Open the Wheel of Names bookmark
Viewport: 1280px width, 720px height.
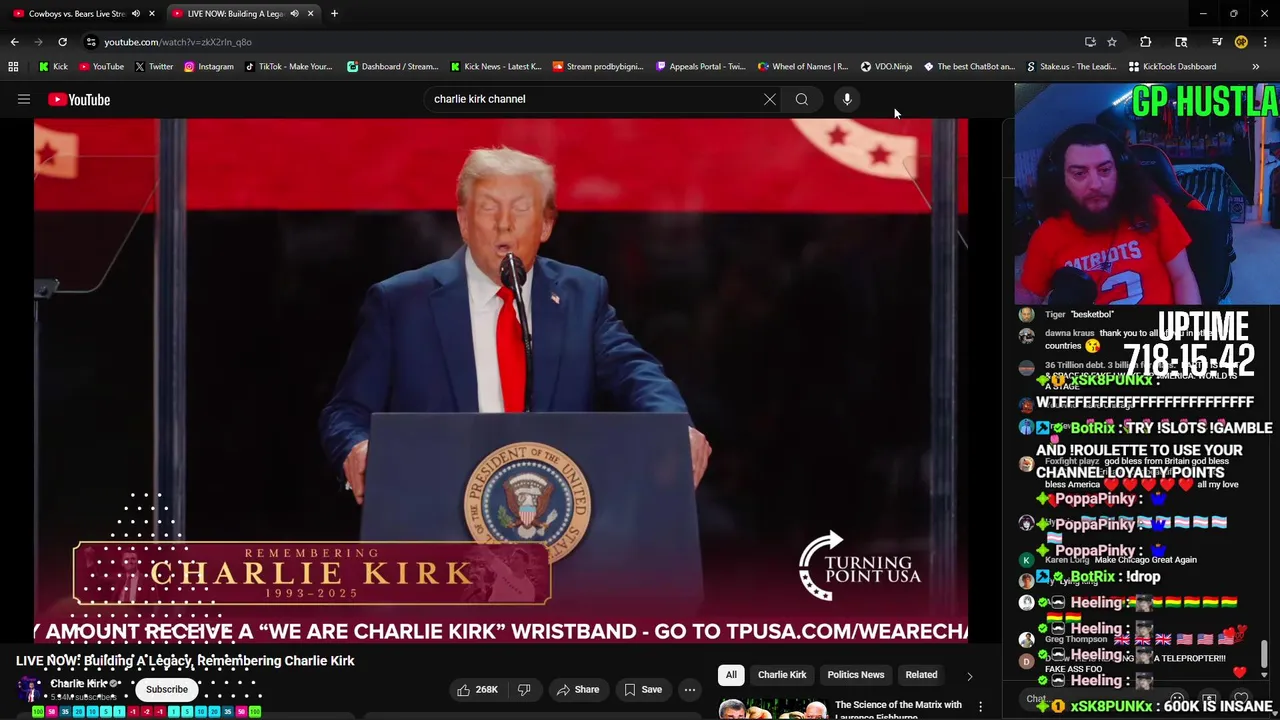tap(803, 66)
